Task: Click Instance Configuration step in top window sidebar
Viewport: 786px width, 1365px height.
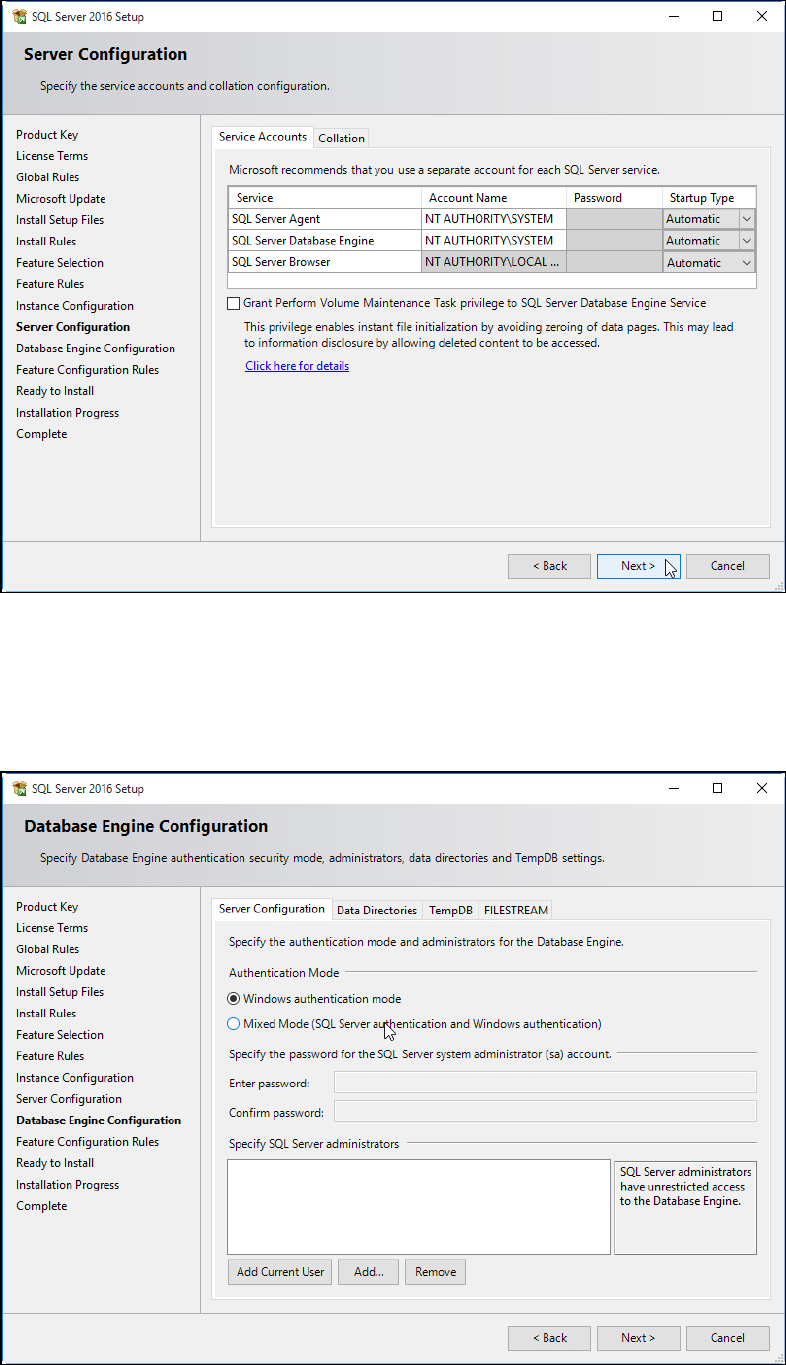Action: click(x=75, y=306)
